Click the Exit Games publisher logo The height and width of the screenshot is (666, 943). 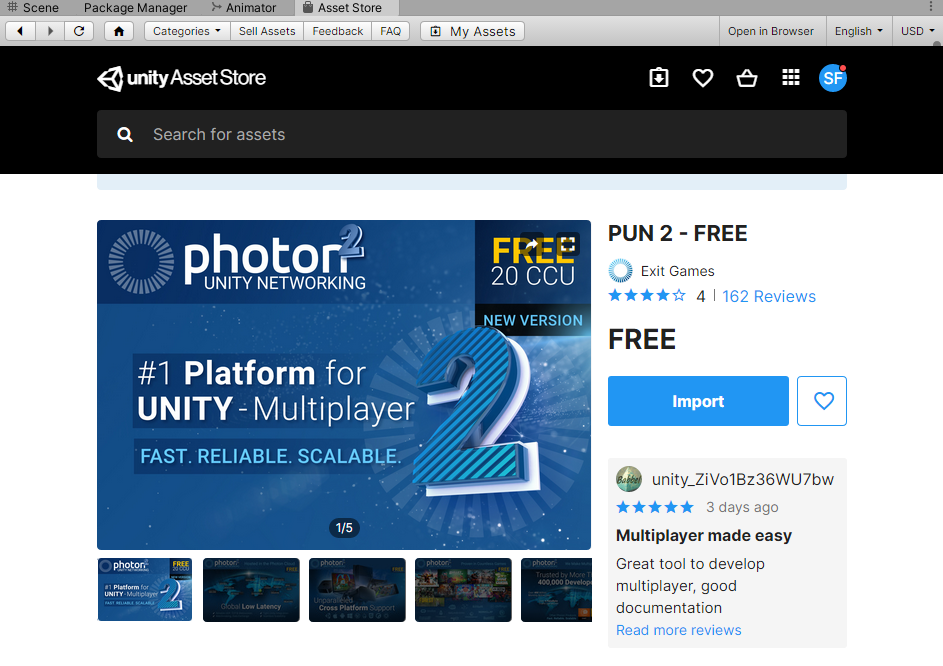620,271
